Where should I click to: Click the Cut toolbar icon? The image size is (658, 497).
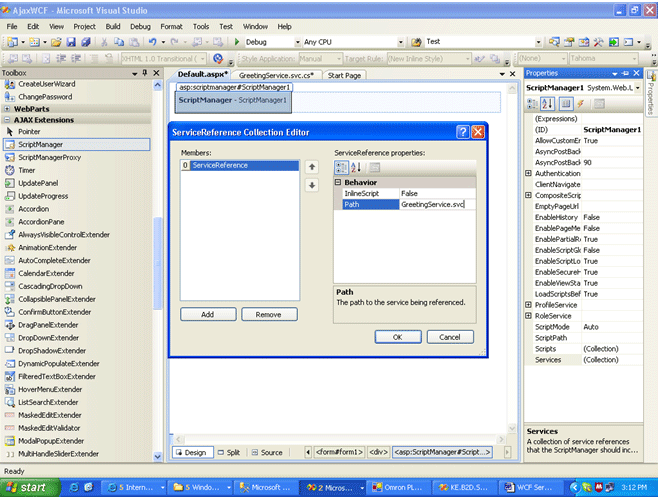pyautogui.click(x=104, y=42)
